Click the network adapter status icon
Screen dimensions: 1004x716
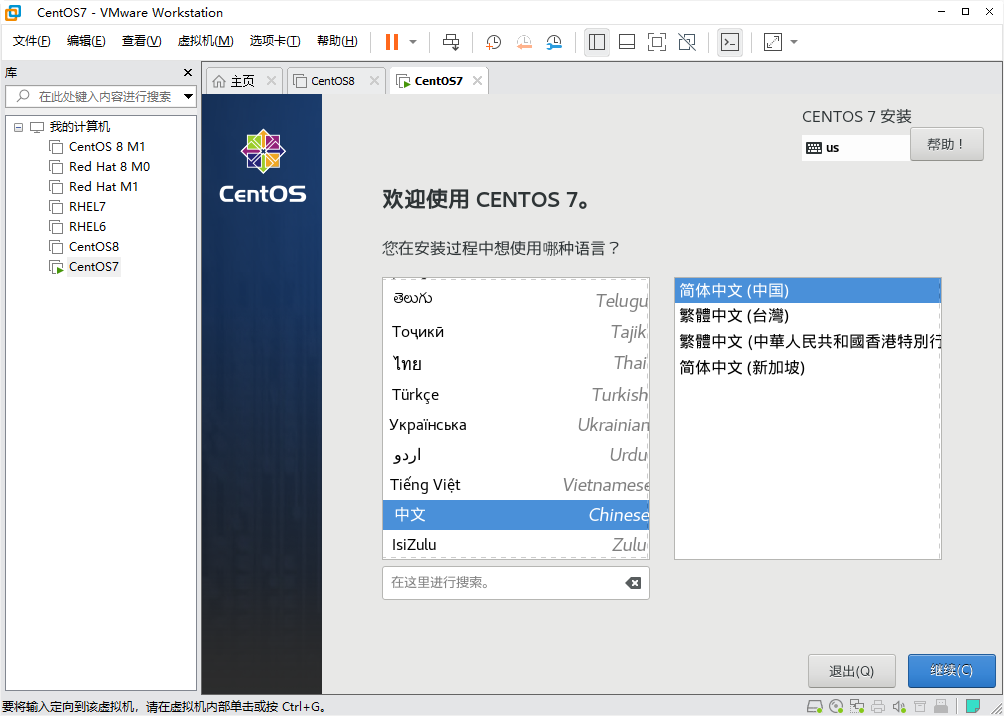click(x=857, y=707)
